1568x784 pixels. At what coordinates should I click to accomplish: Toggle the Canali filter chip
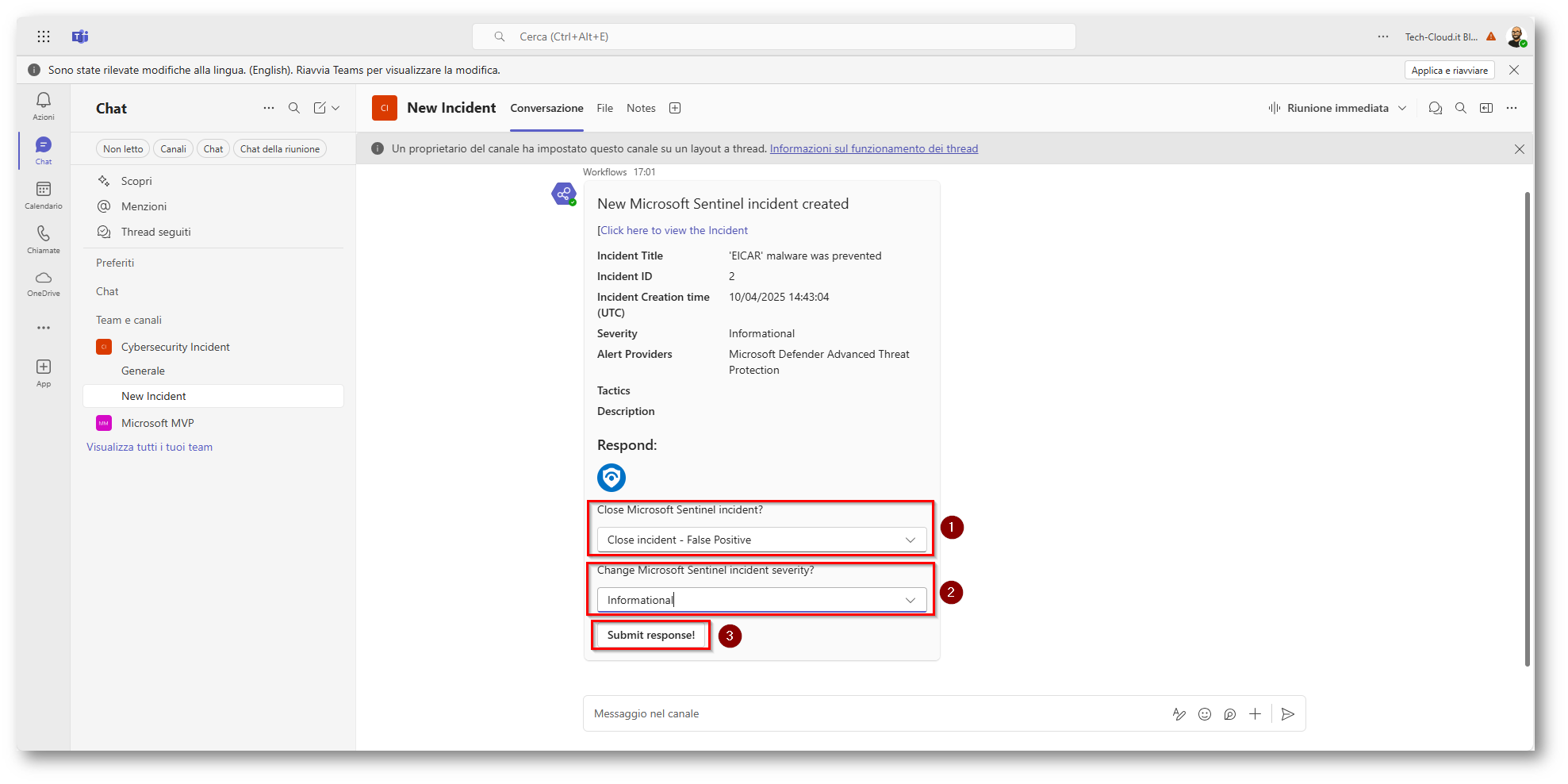[173, 149]
